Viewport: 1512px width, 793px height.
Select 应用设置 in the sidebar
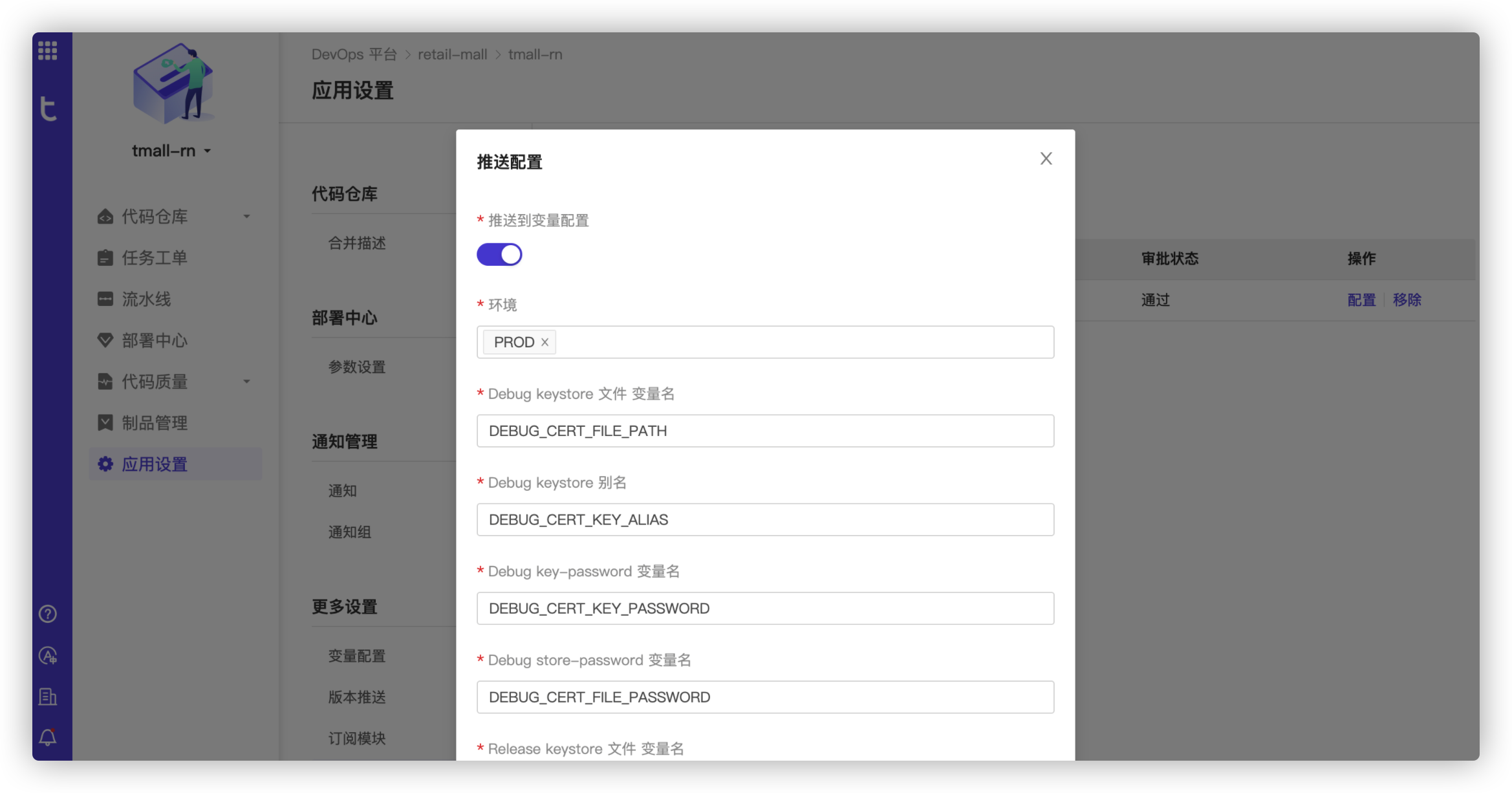(x=155, y=464)
